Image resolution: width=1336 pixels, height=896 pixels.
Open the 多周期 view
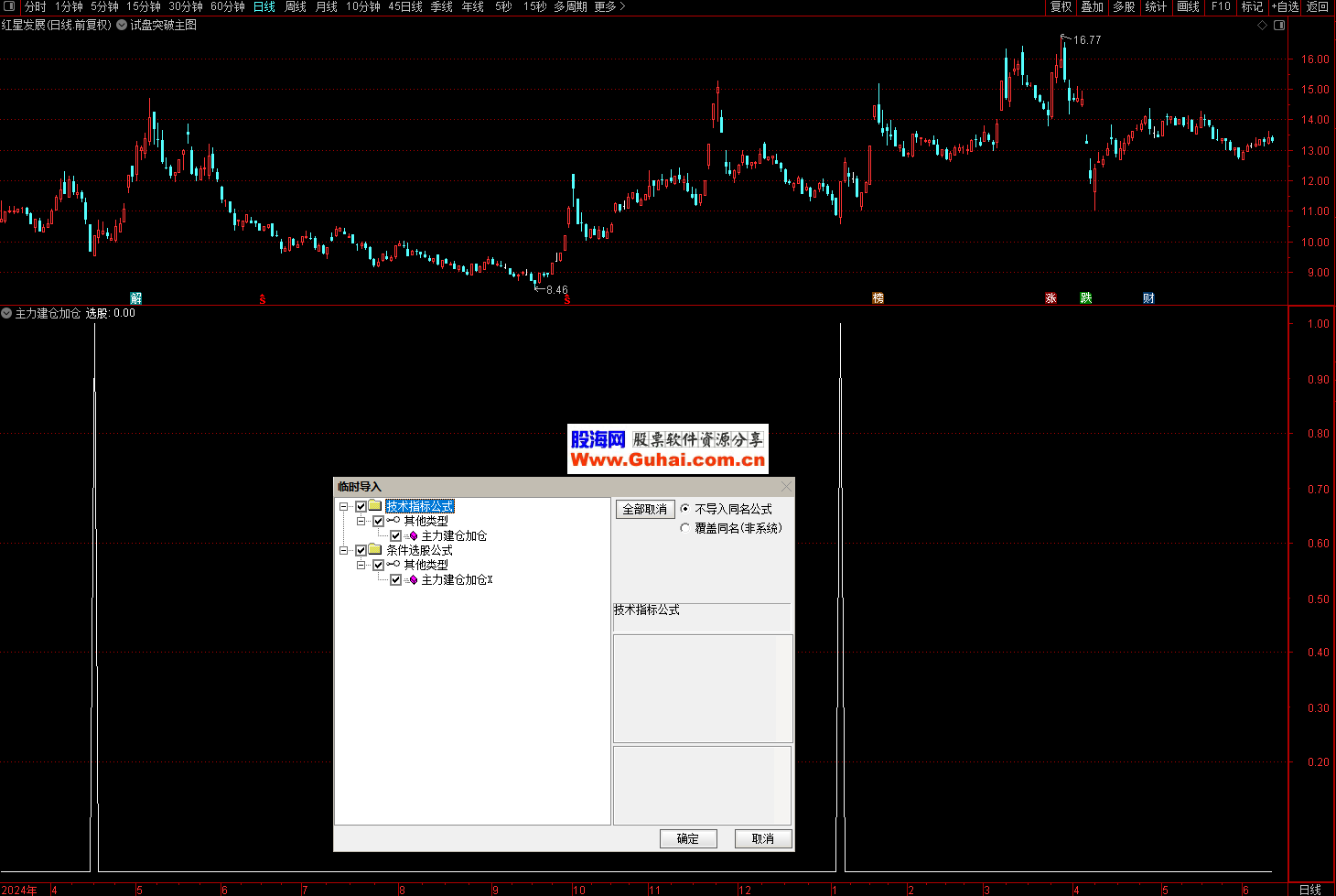(570, 6)
